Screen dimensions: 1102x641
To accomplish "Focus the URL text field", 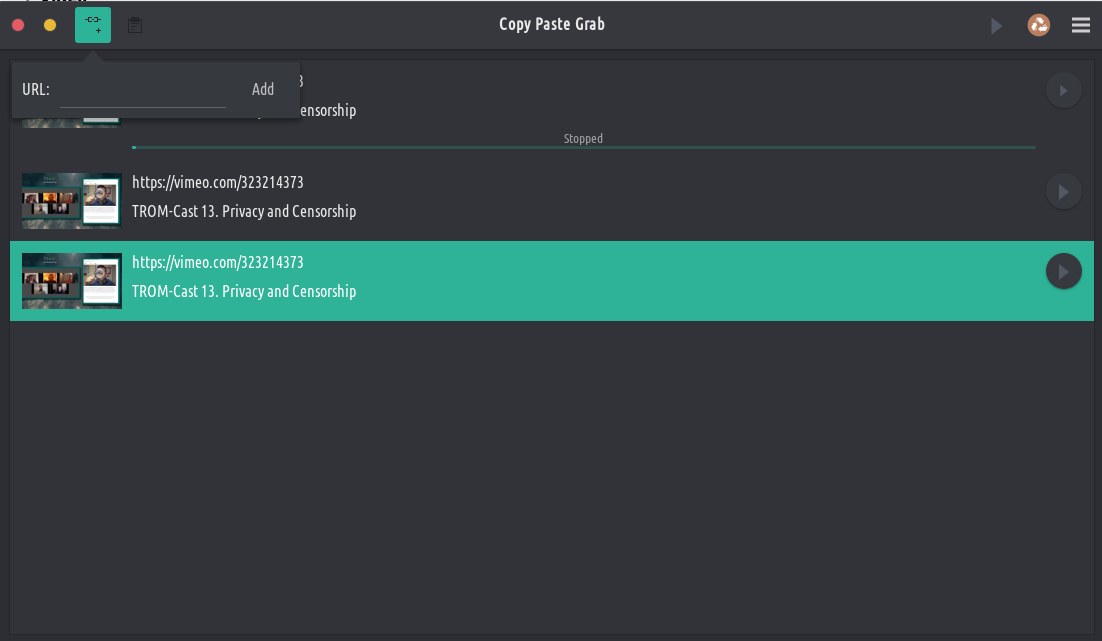I will click(x=142, y=90).
